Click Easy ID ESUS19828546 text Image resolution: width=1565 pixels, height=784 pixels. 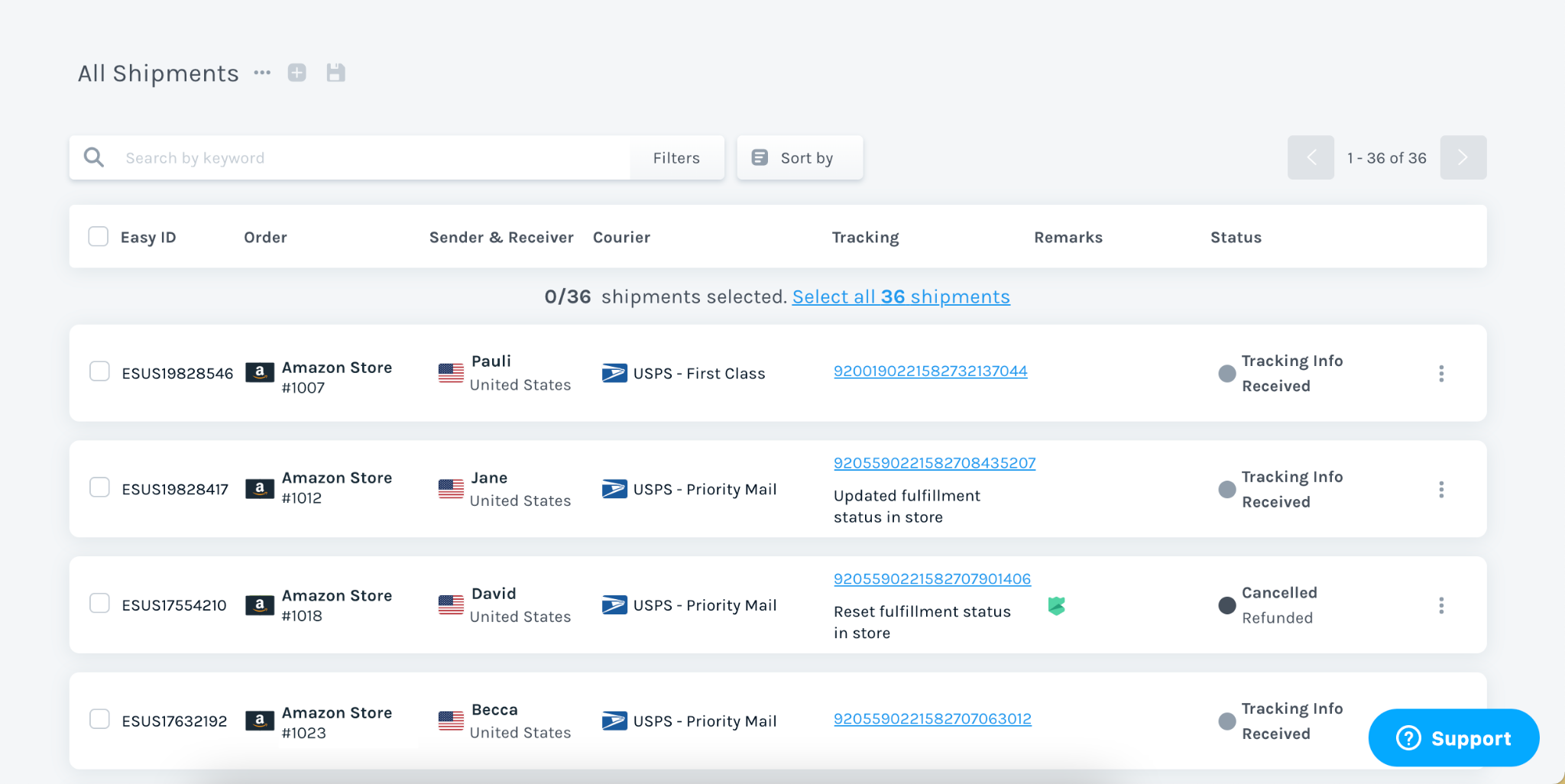[x=177, y=373]
